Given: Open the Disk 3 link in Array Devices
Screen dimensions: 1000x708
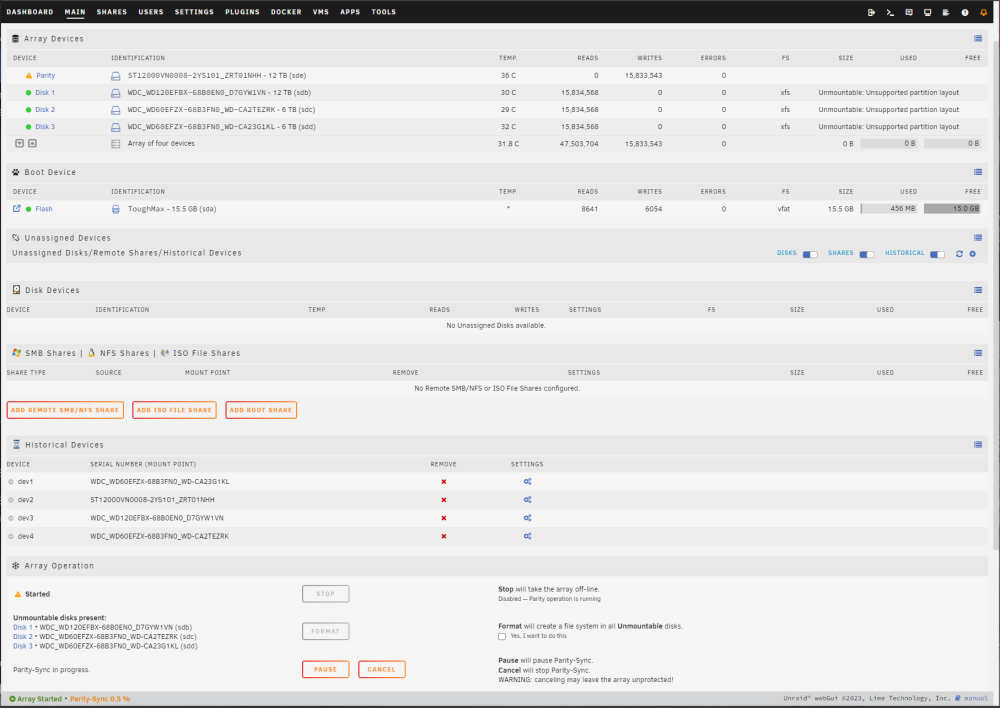Looking at the screenshot, I should (45, 127).
